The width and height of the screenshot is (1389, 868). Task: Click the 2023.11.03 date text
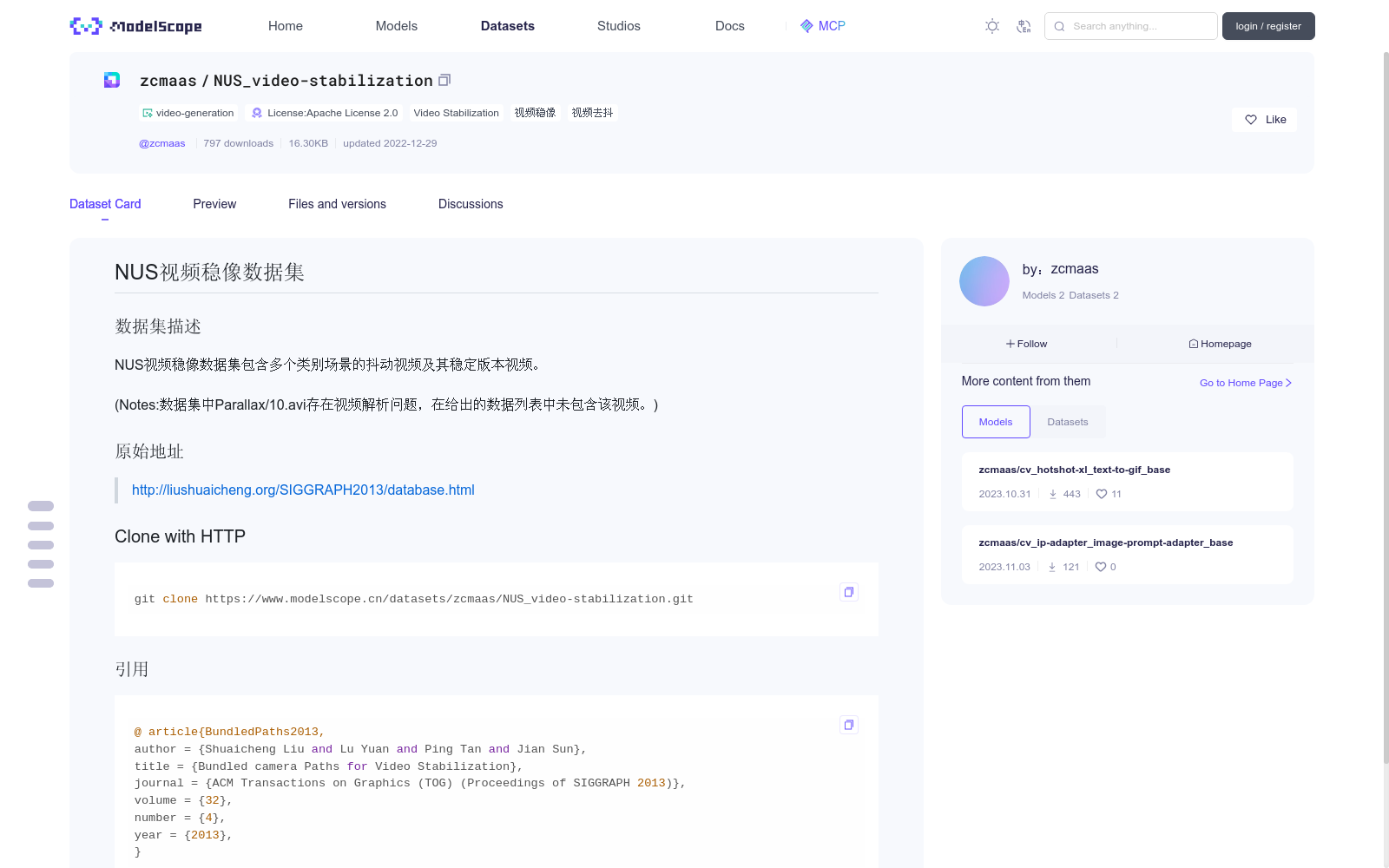coord(1004,567)
